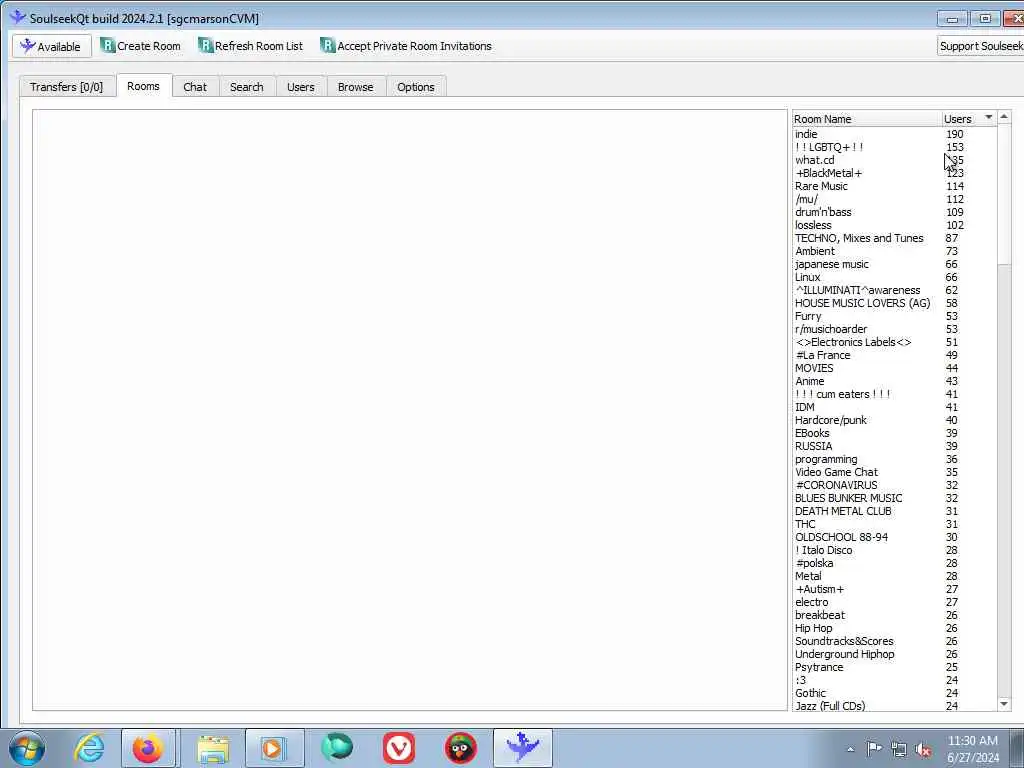Select the Gothic room

click(x=893, y=694)
